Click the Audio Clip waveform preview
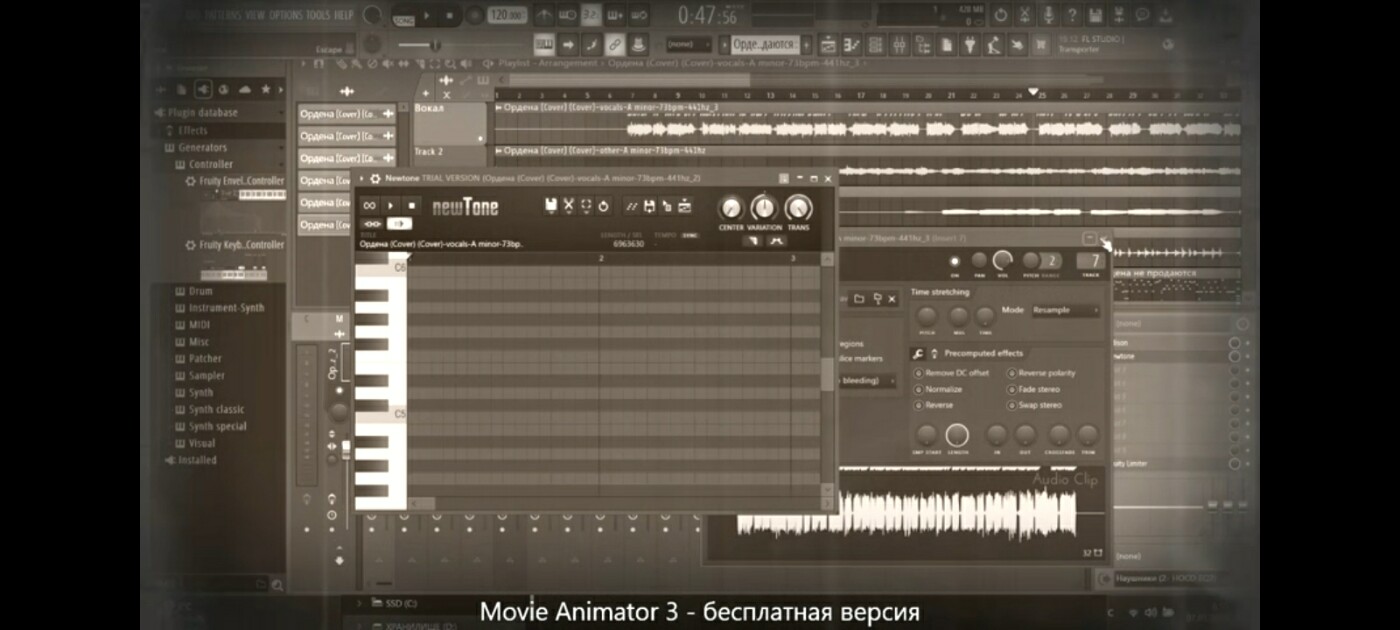 (906, 514)
